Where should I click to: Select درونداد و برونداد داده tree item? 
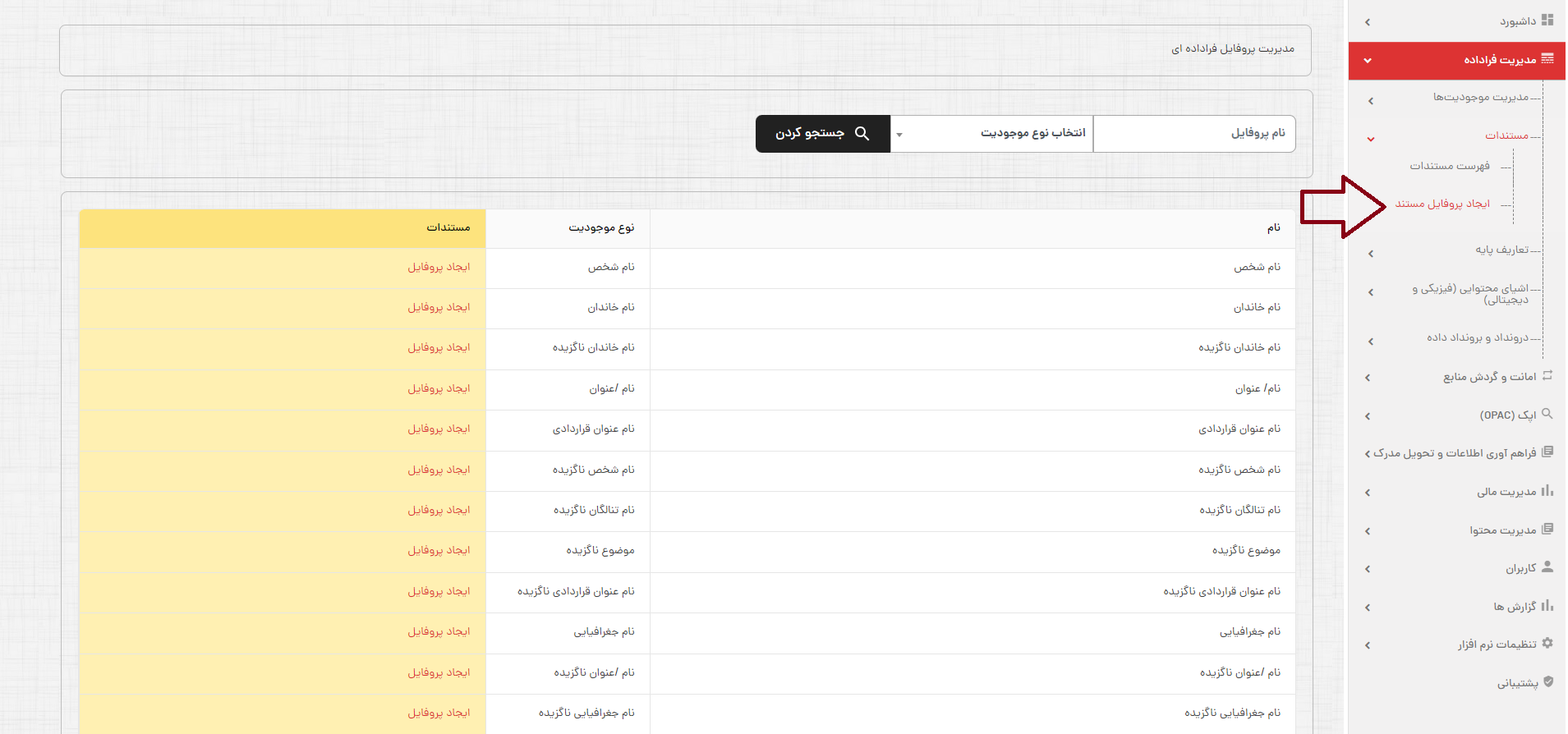tap(1478, 337)
